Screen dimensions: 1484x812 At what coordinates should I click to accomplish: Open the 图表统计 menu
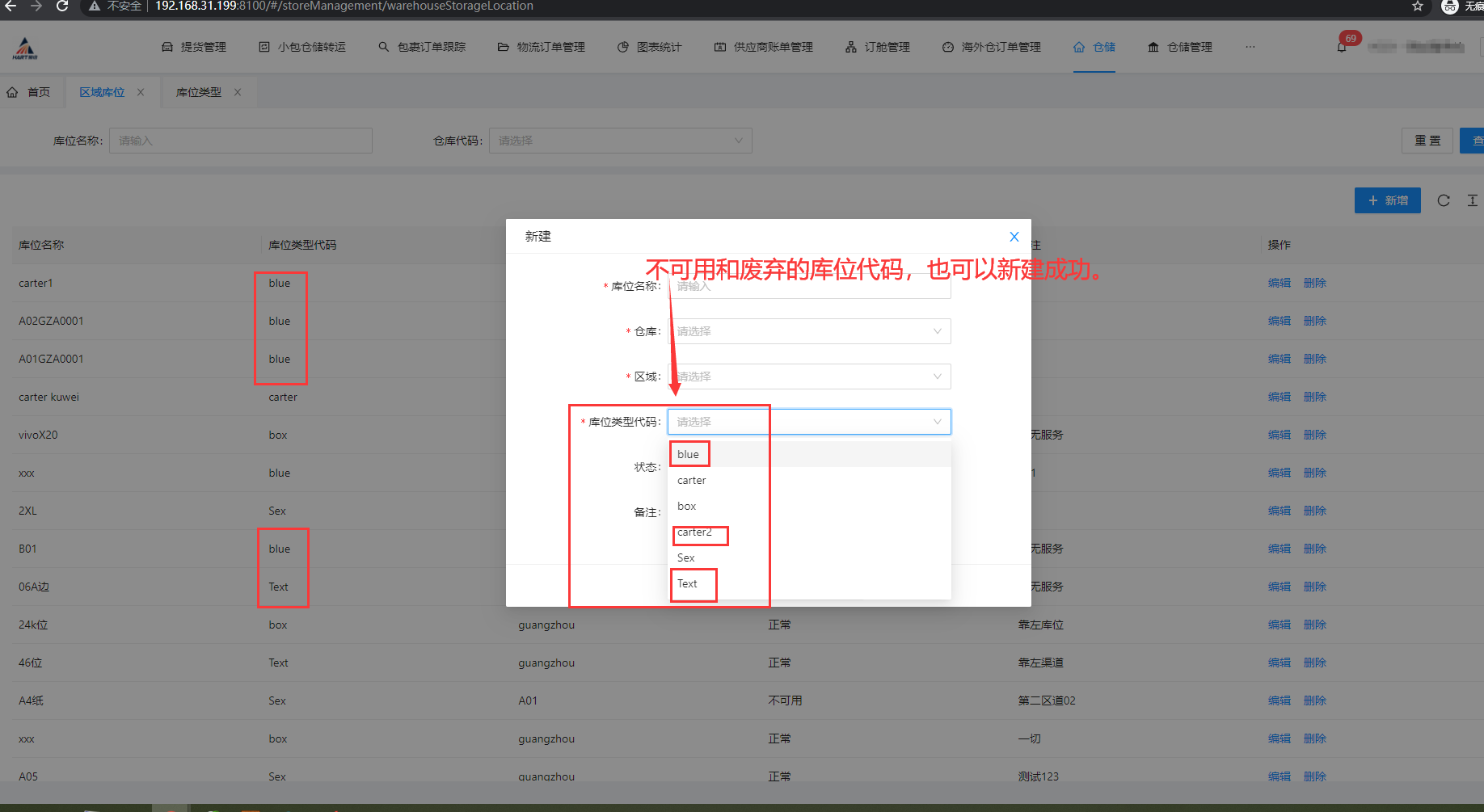[x=649, y=47]
